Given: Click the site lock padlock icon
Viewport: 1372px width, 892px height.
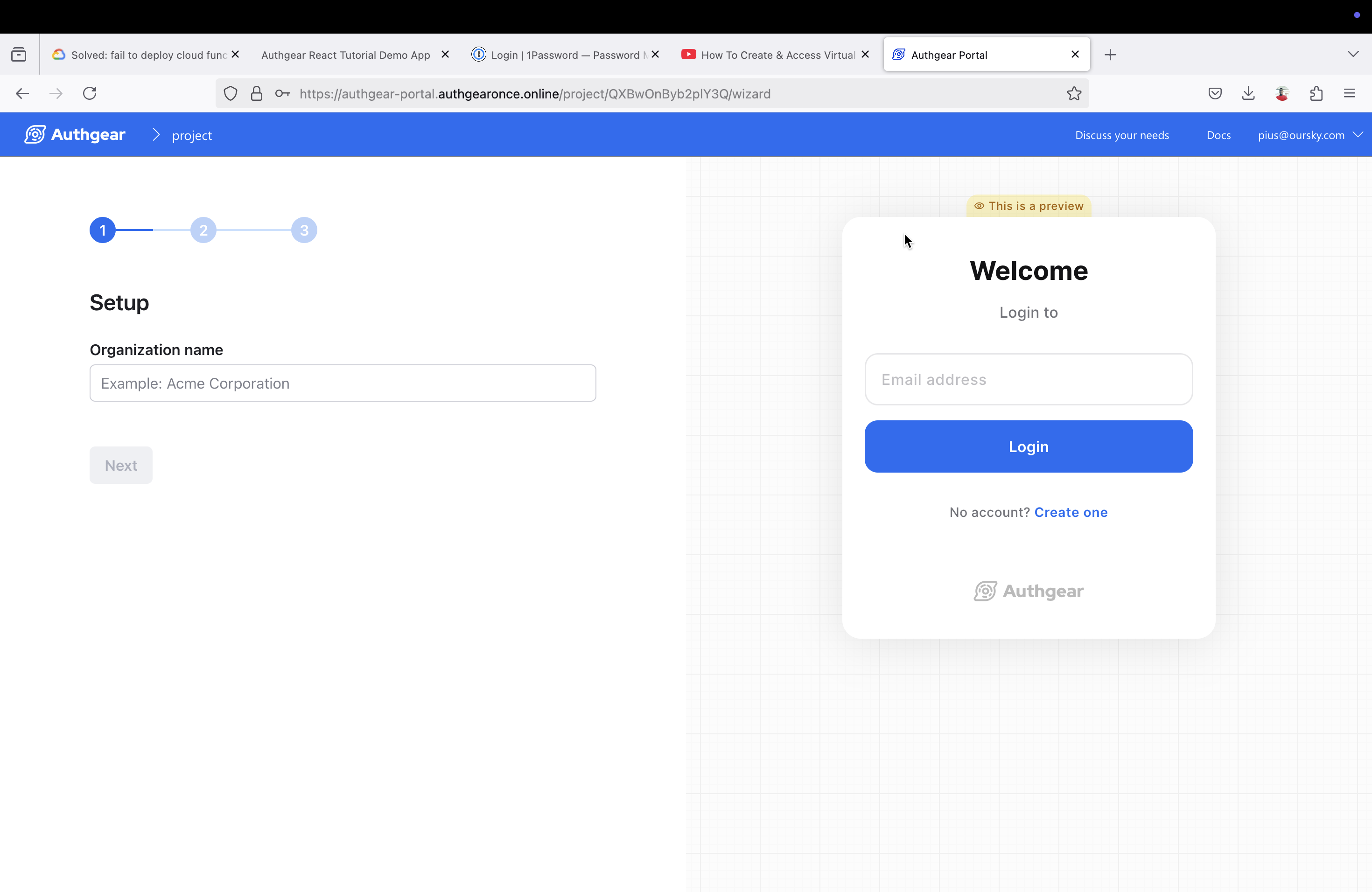Looking at the screenshot, I should click(x=257, y=93).
